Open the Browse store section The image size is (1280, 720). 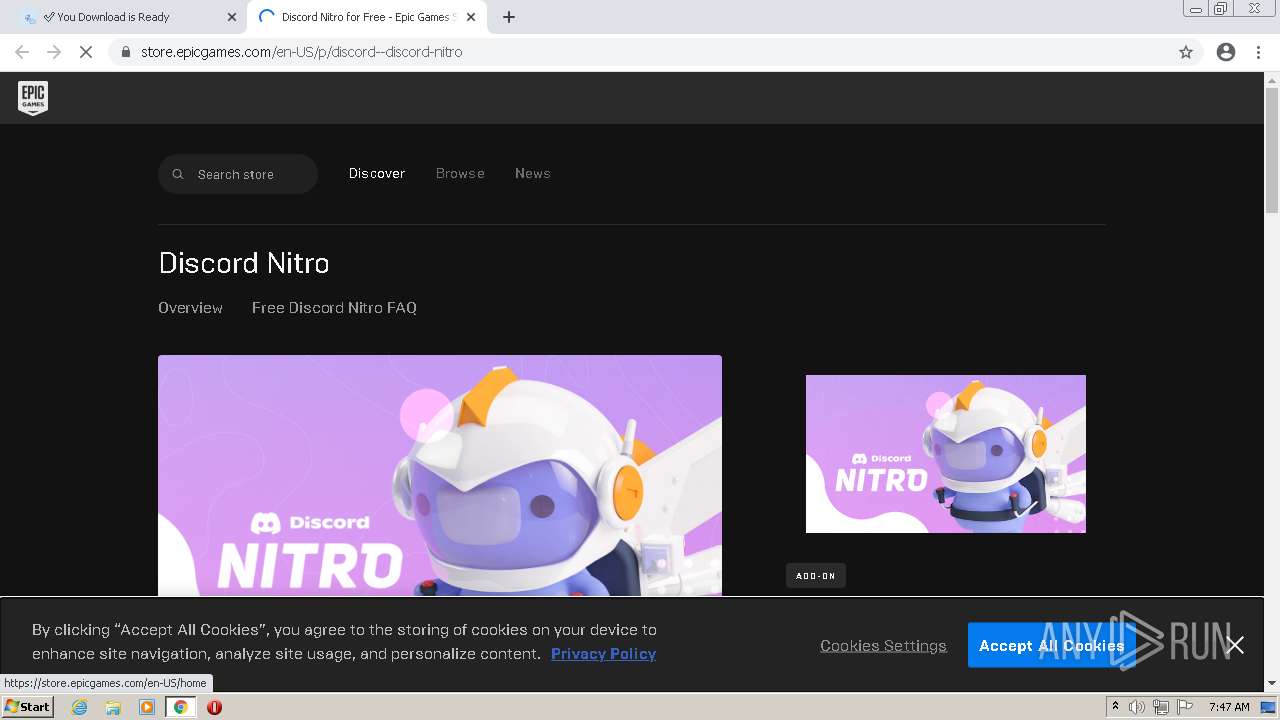460,174
